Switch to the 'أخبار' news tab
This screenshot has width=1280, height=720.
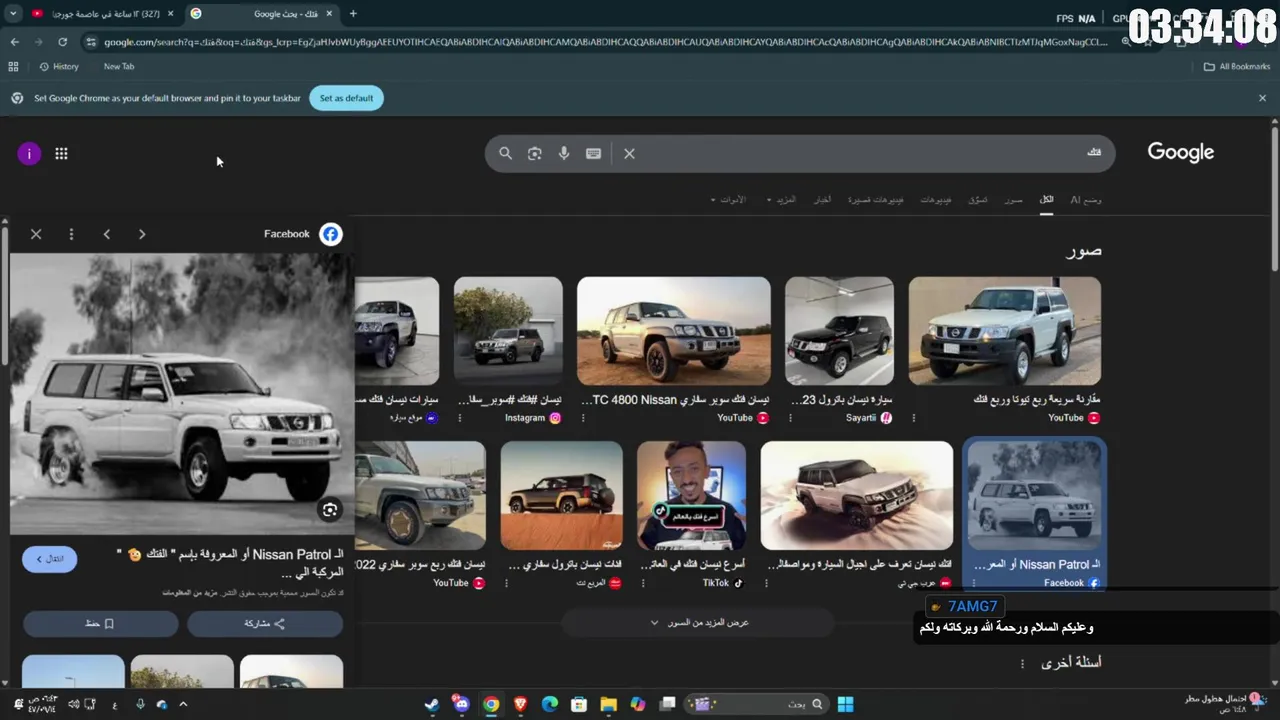coord(822,200)
